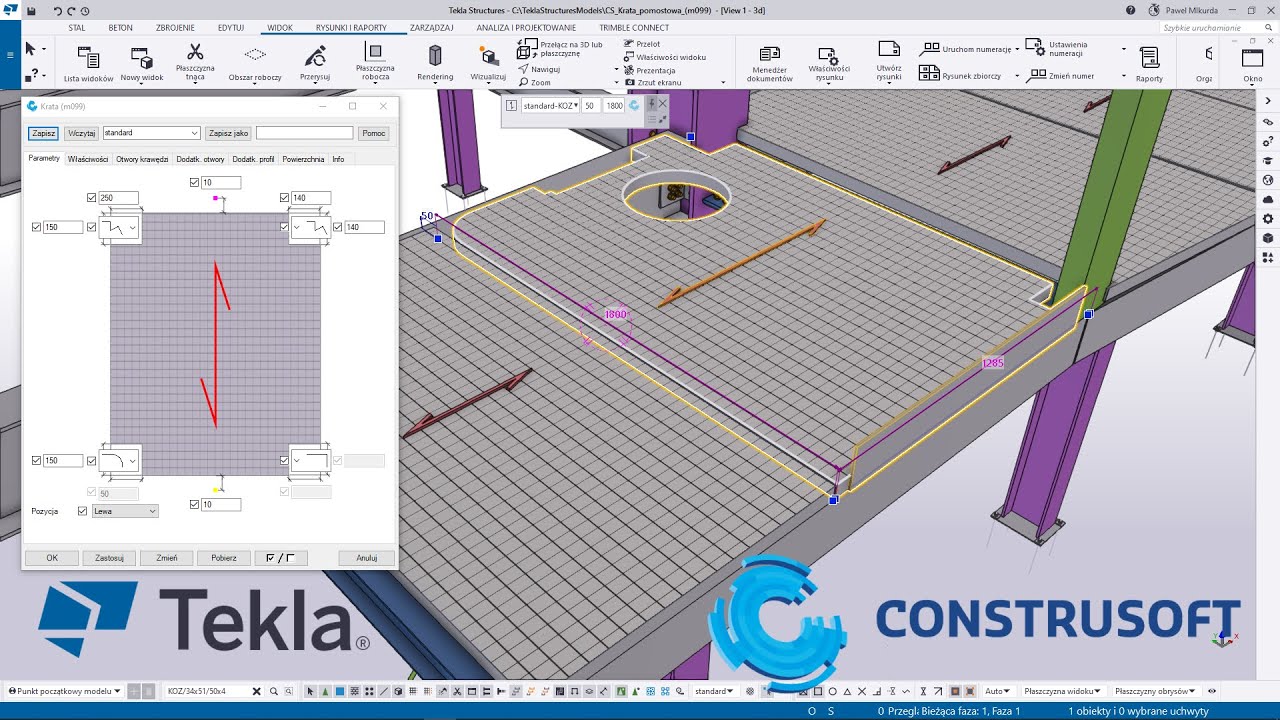Open the Płaszczyzna robocza work plane tool

point(376,61)
